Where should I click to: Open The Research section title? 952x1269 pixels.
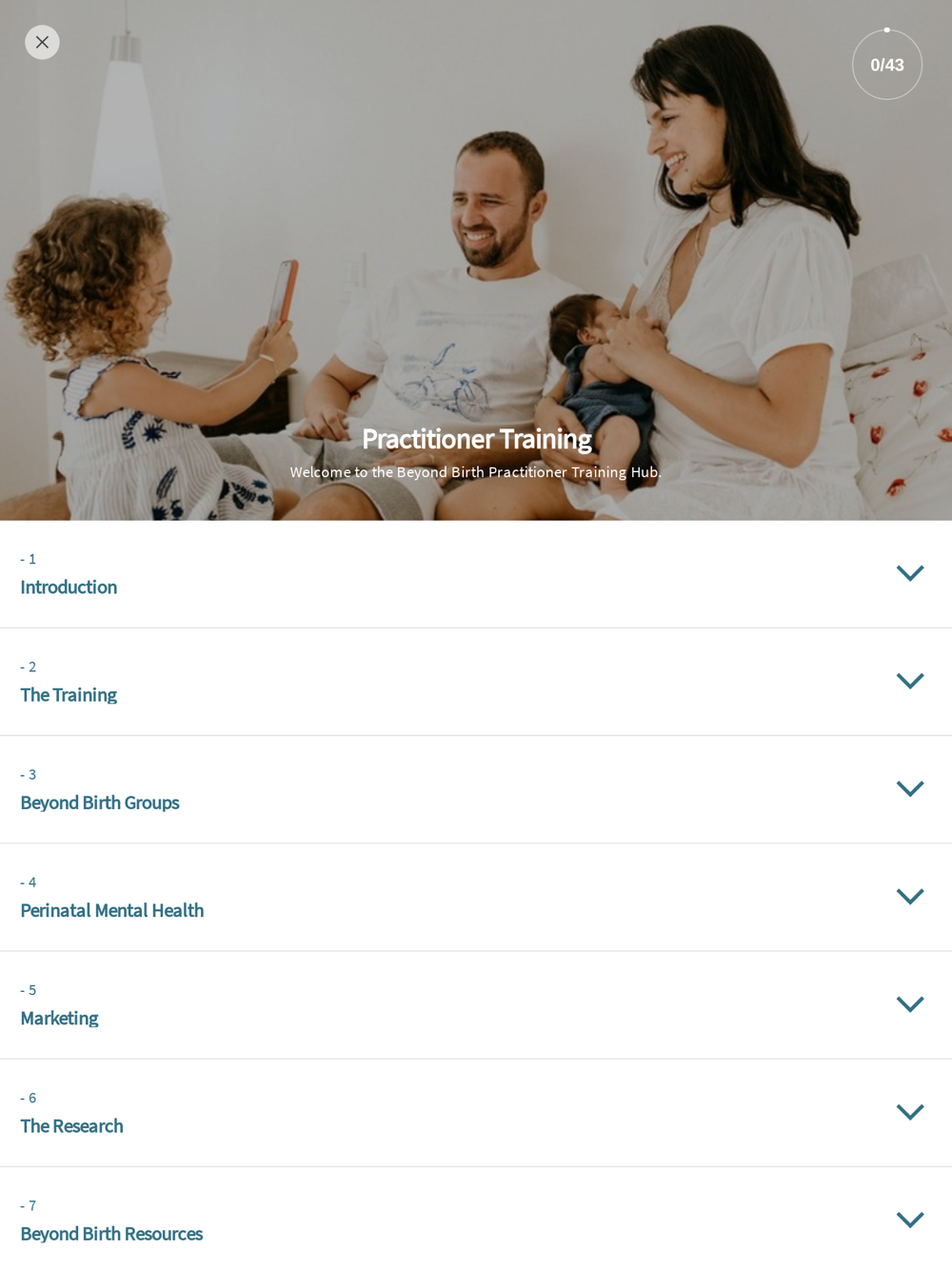click(71, 1125)
